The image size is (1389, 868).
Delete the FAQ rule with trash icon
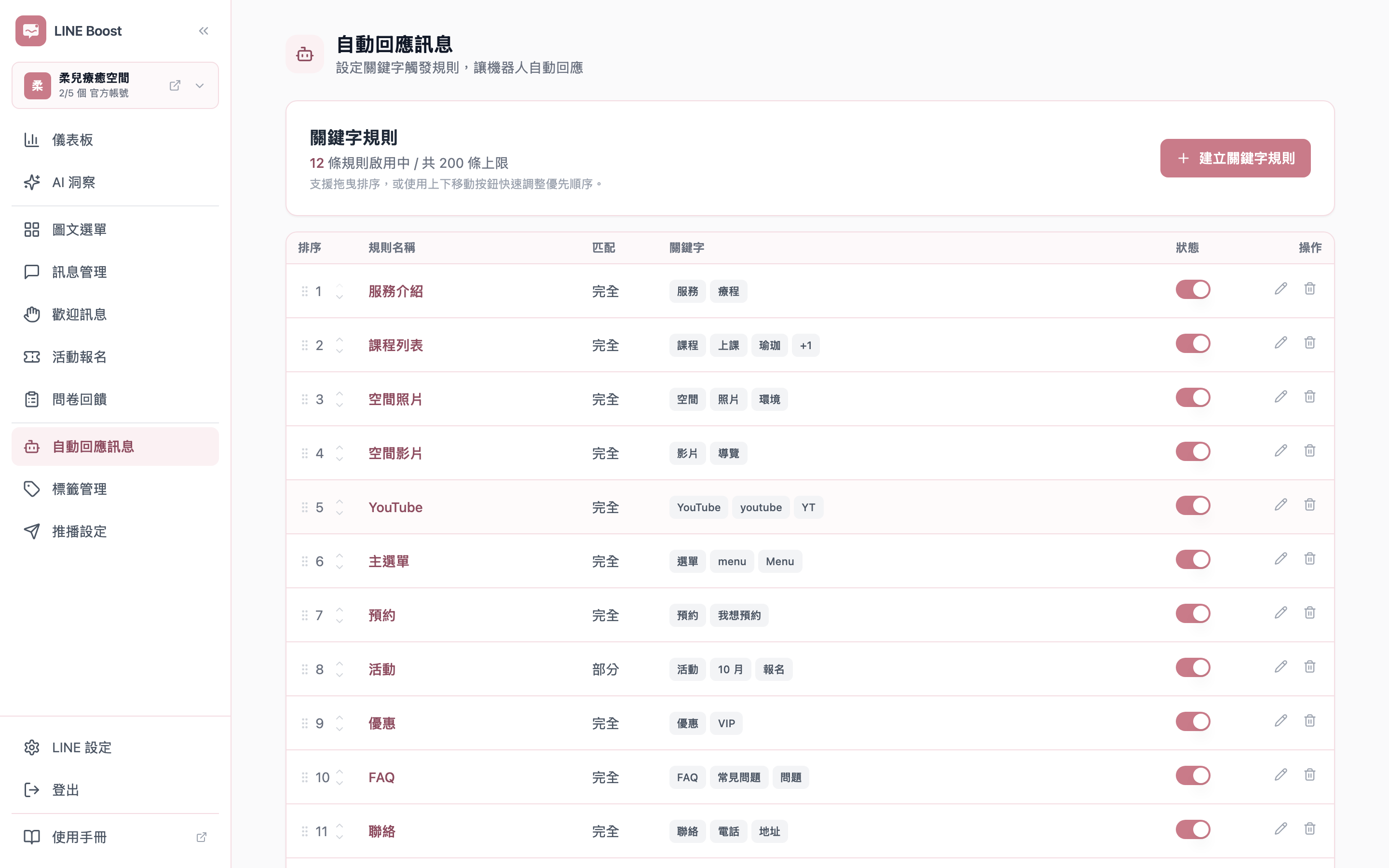[1310, 774]
